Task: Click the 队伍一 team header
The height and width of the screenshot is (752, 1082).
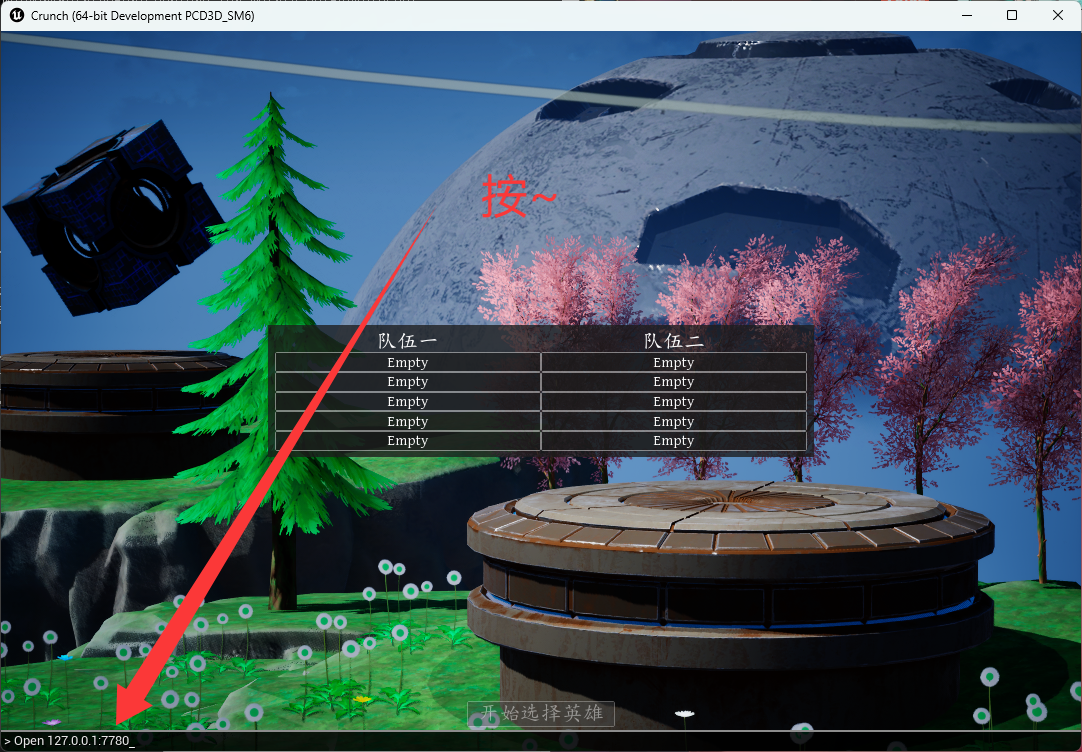Action: pyautogui.click(x=408, y=341)
